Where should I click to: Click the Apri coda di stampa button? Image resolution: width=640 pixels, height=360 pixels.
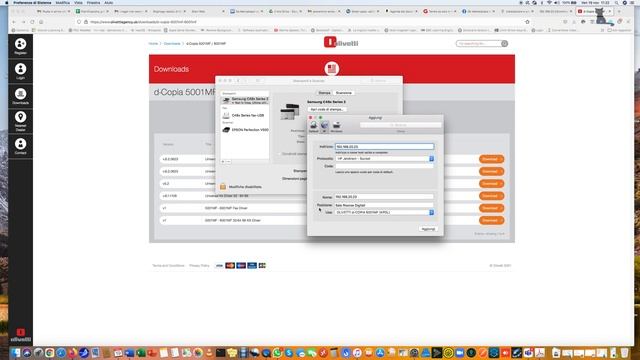pos(327,109)
